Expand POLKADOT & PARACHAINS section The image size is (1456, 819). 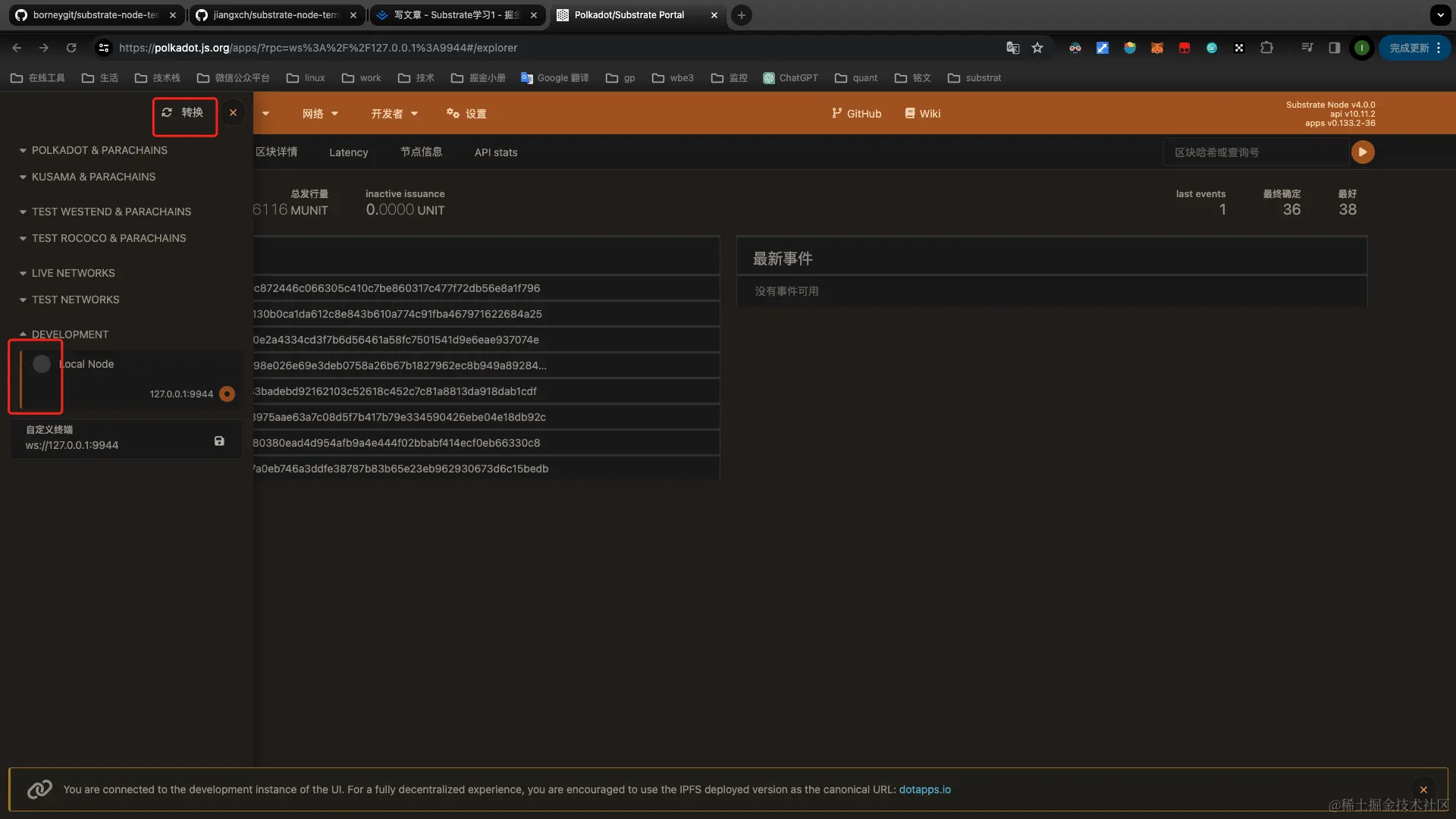pos(99,151)
